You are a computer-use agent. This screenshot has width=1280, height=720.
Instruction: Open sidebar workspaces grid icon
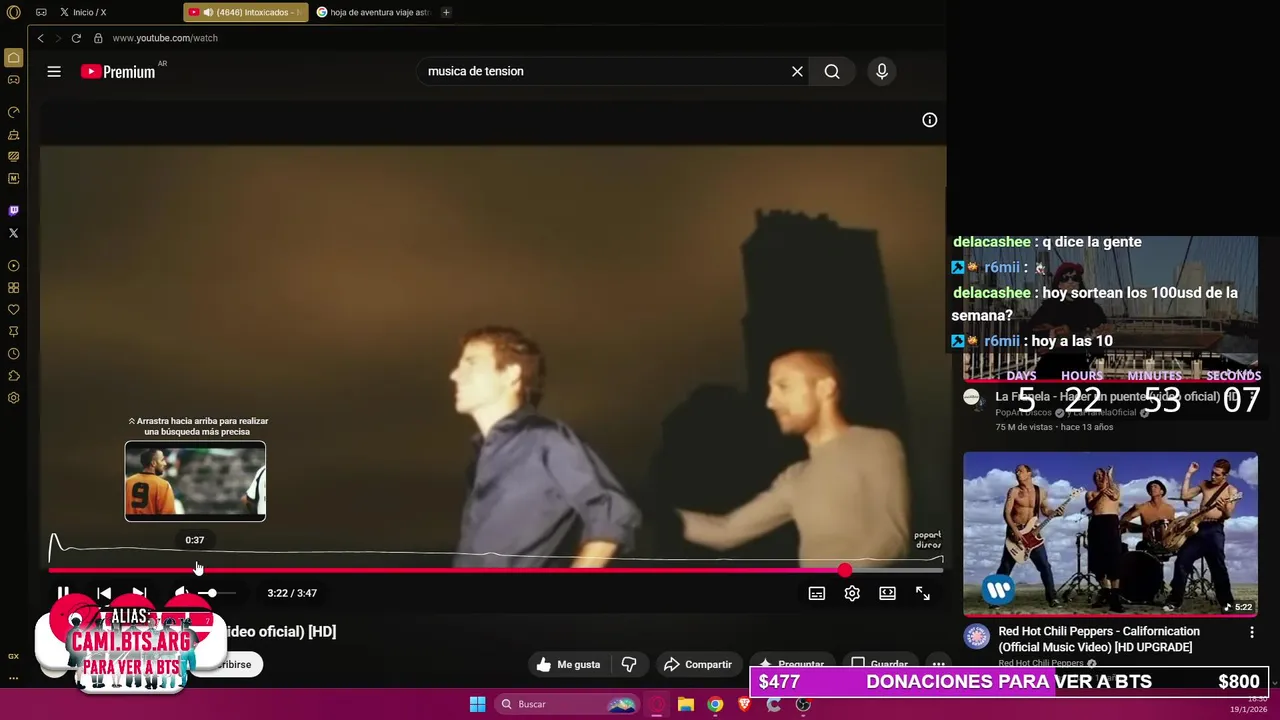tap(13, 288)
